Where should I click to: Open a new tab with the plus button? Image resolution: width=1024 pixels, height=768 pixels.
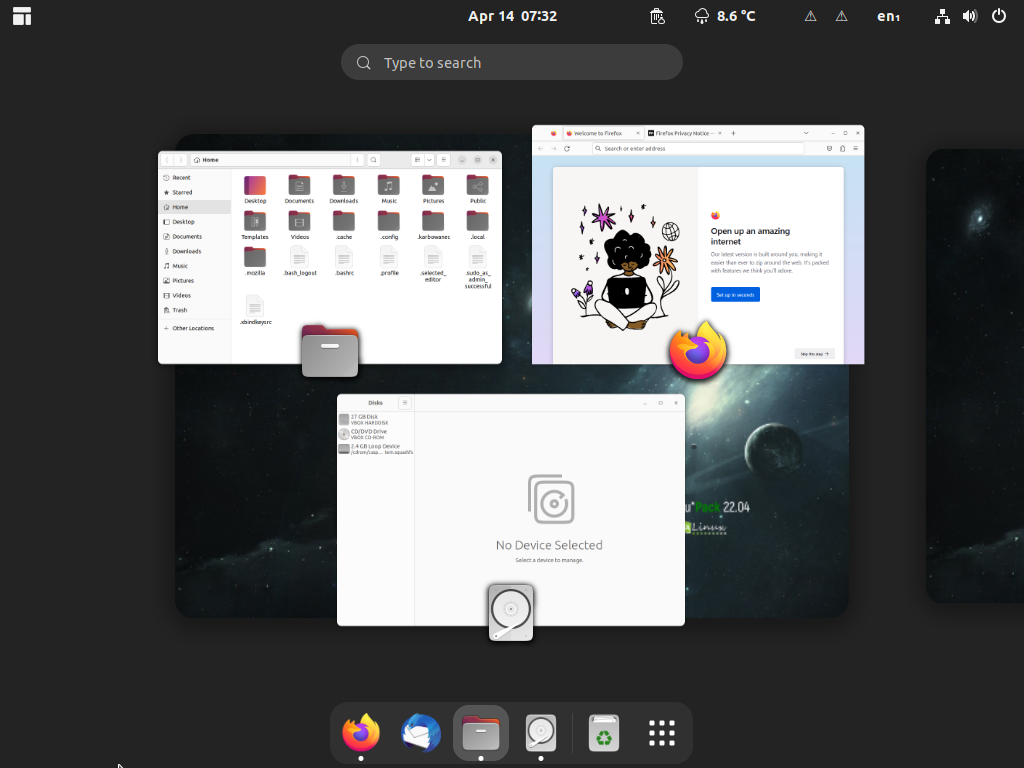(733, 133)
